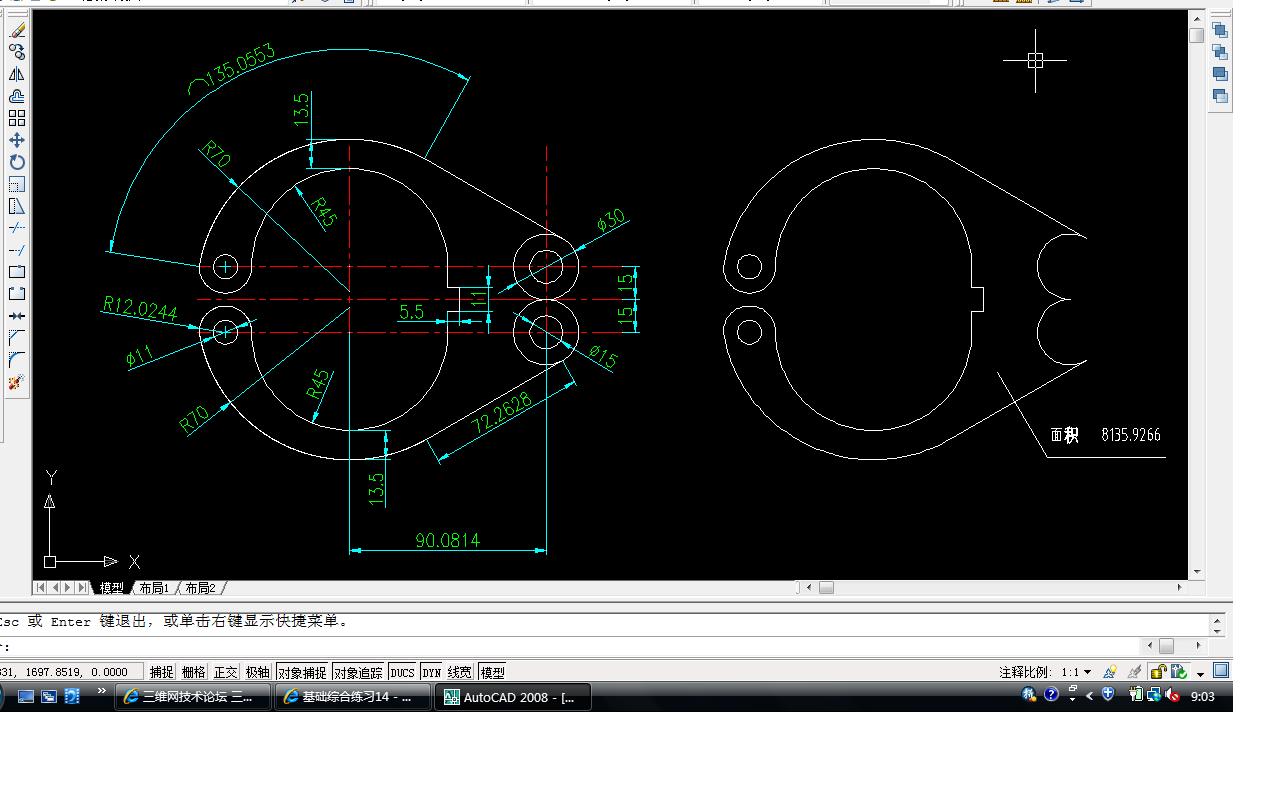Select the Fillet tool
Screen dimensions: 1280x800
click(x=17, y=360)
